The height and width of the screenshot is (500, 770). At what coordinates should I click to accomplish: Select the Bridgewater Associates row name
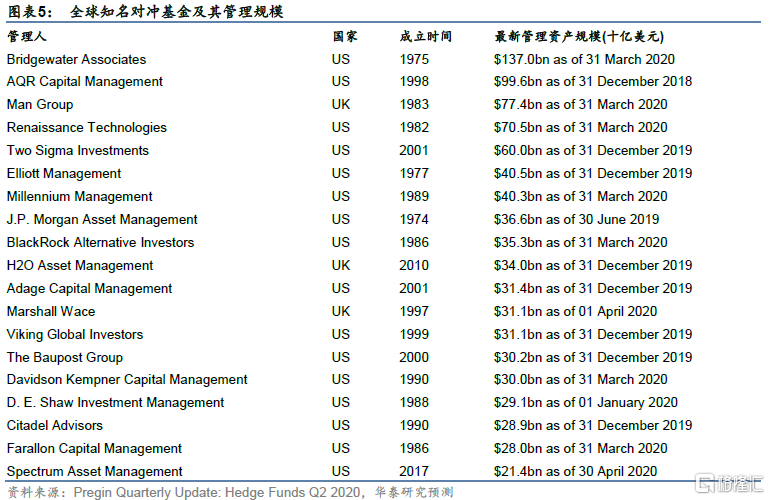tap(76, 59)
